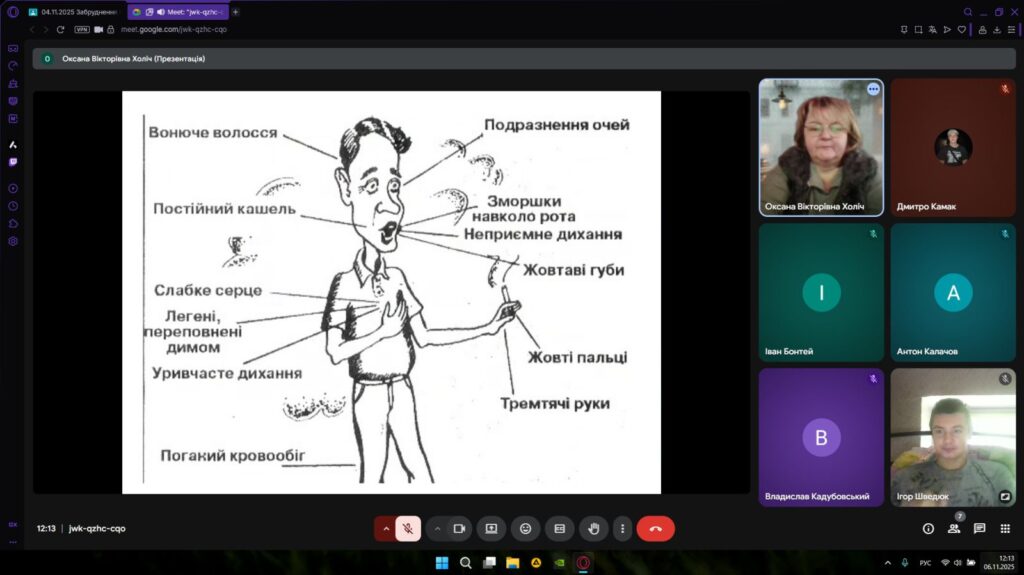1024x575 pixels.
Task: Click Ігор Шведюк's video tile
Action: [x=953, y=437]
